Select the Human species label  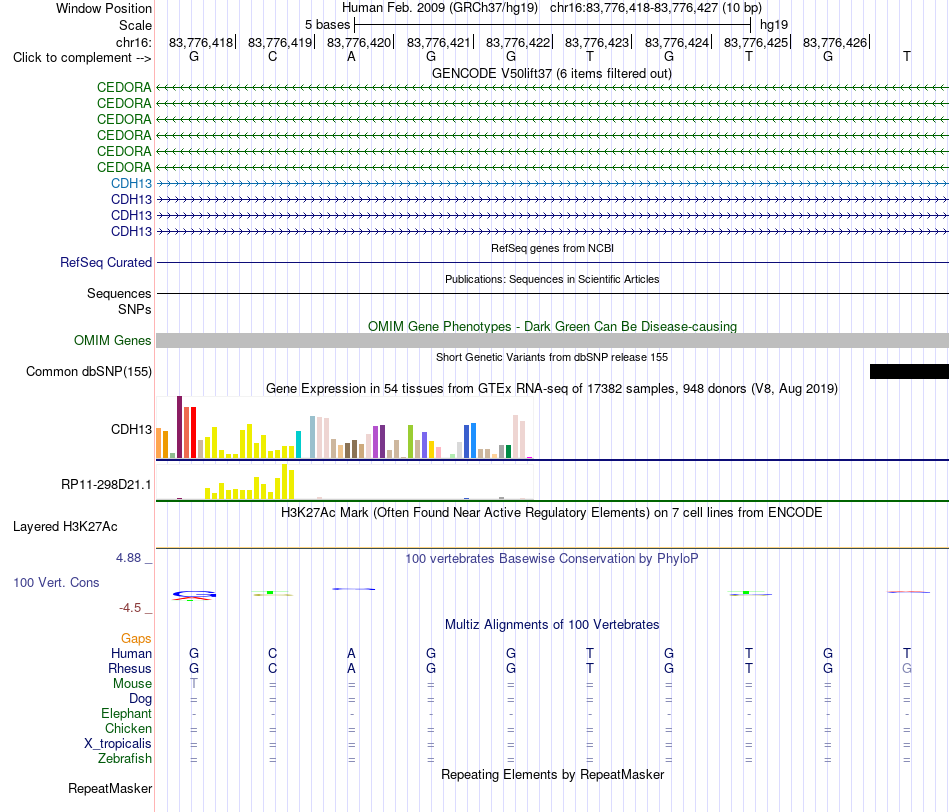(x=131, y=653)
